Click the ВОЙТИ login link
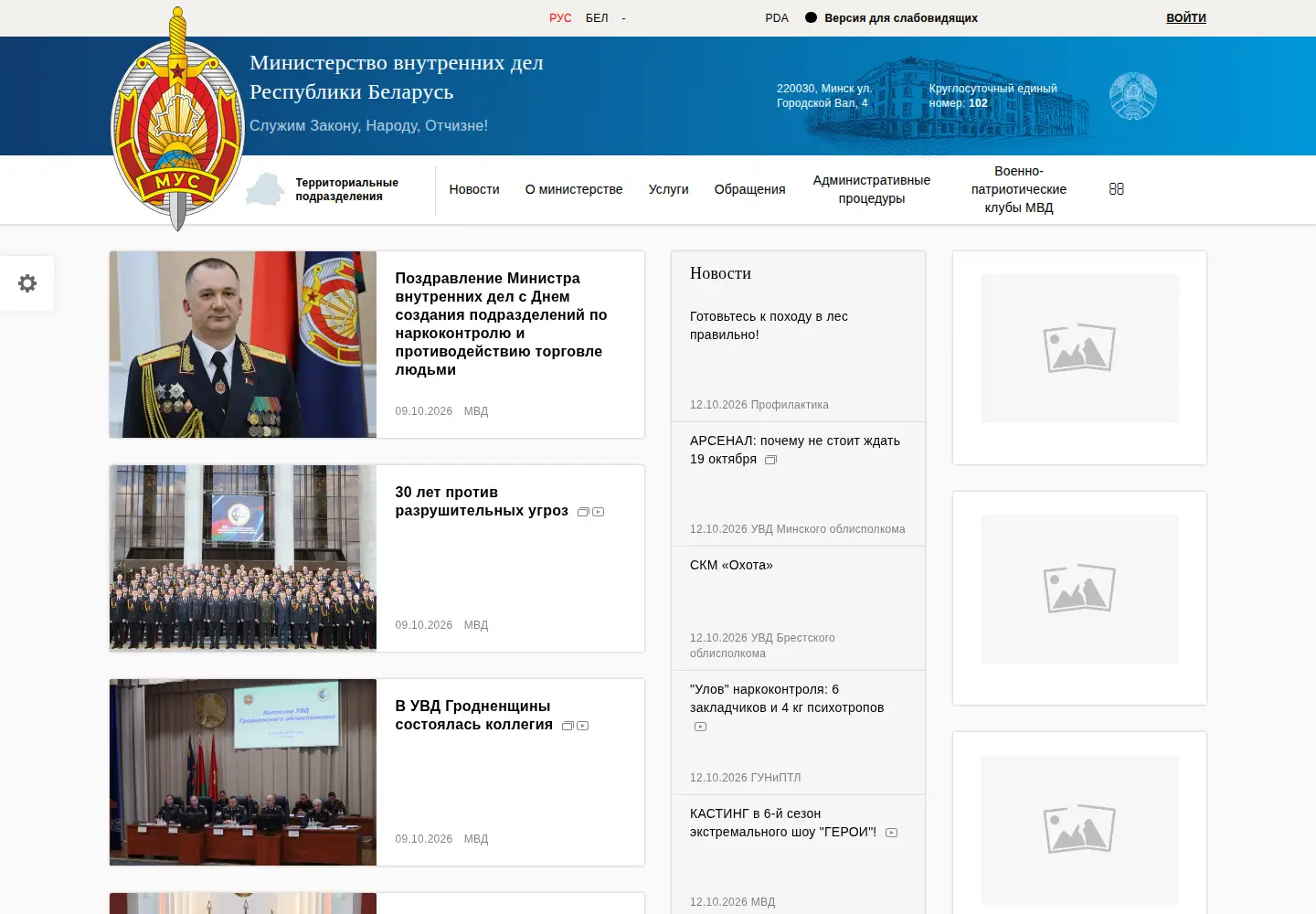1316x914 pixels. pos(1186,18)
